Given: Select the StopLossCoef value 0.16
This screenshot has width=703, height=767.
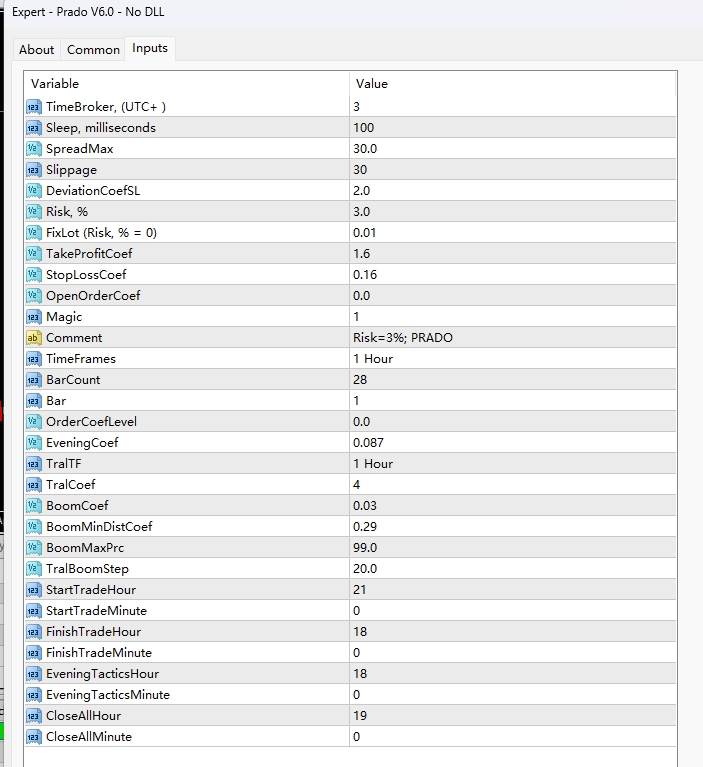Looking at the screenshot, I should click(512, 275).
